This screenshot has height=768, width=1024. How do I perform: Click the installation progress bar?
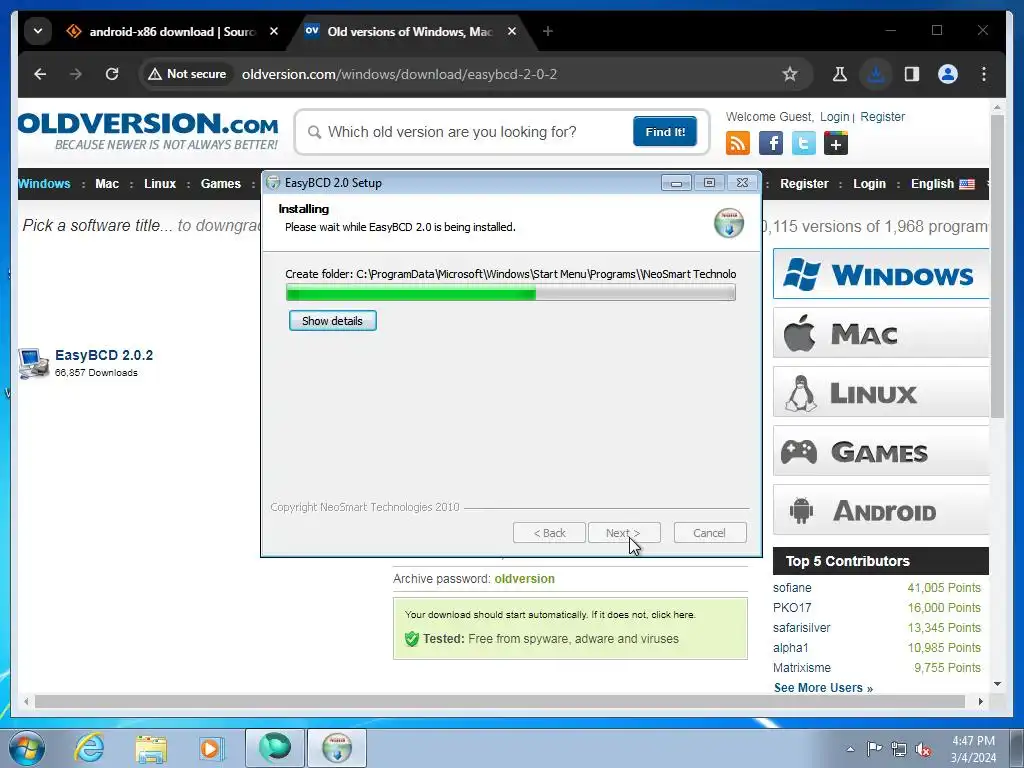point(511,293)
